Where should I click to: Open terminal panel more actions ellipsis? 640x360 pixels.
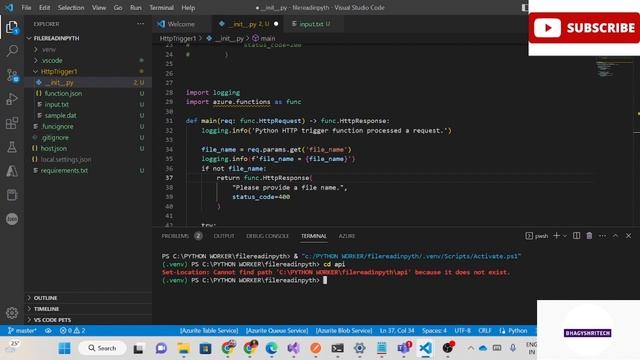(602, 236)
